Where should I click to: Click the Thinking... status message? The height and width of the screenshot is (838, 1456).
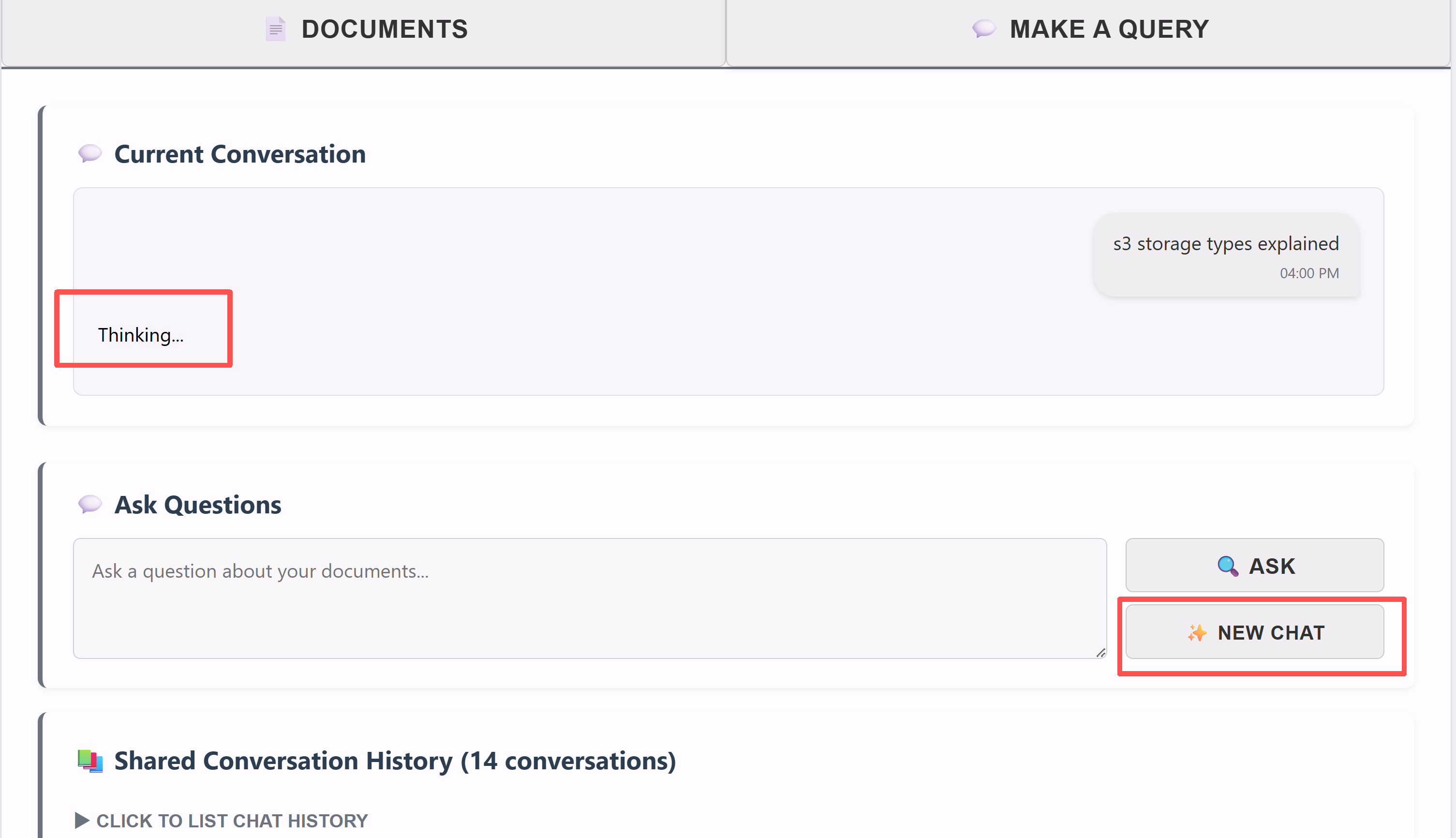point(141,335)
